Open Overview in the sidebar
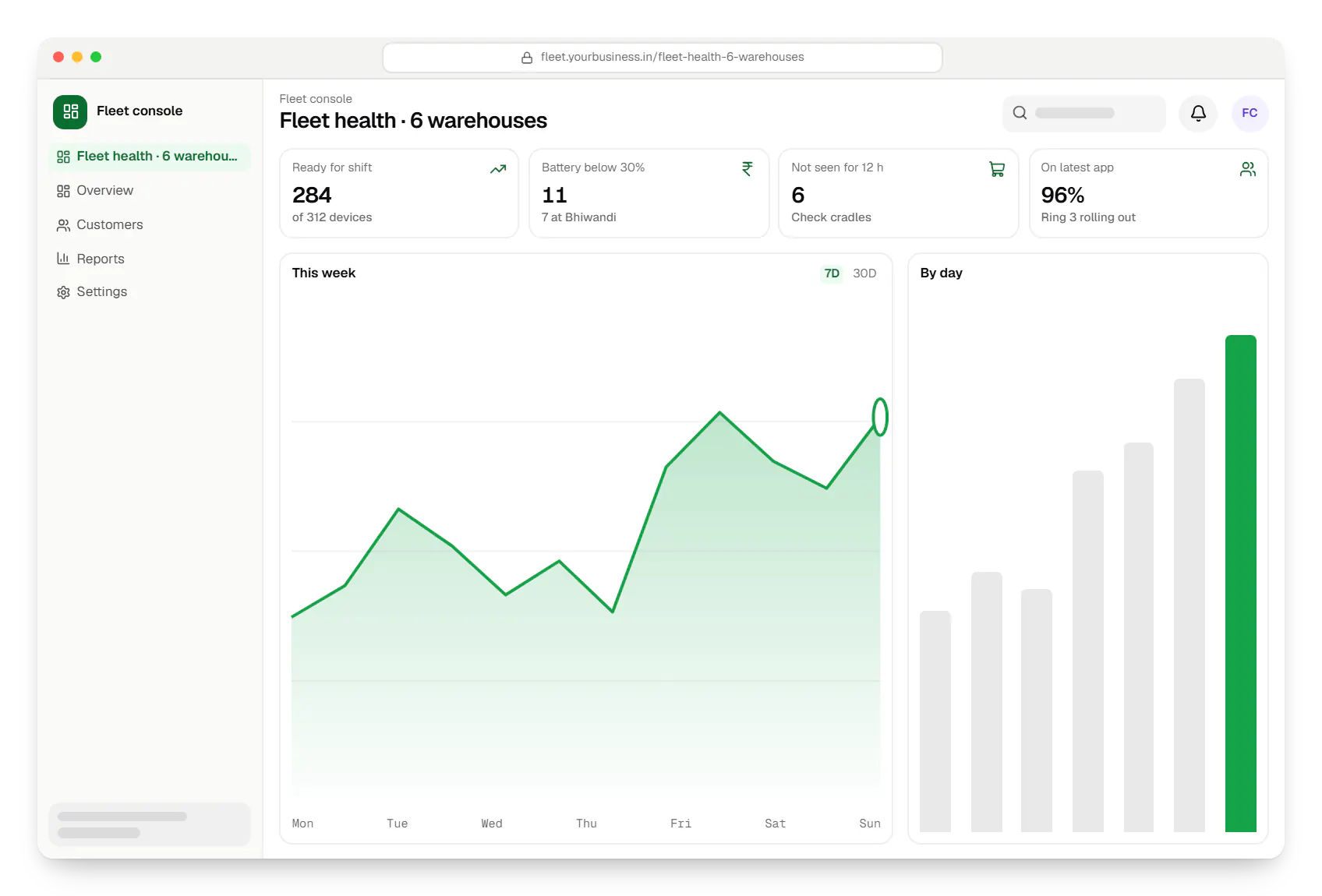 (x=150, y=191)
